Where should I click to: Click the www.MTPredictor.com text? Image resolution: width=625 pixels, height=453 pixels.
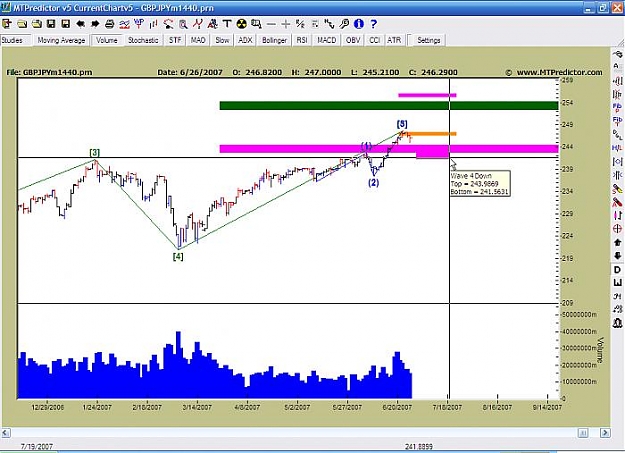point(560,73)
